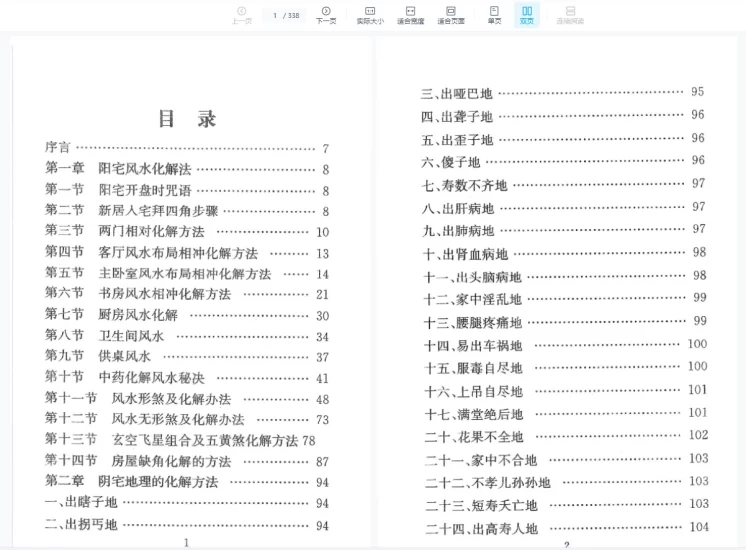The height and width of the screenshot is (550, 746).
Task: Select fit to page (适合页面)
Action: point(451,14)
